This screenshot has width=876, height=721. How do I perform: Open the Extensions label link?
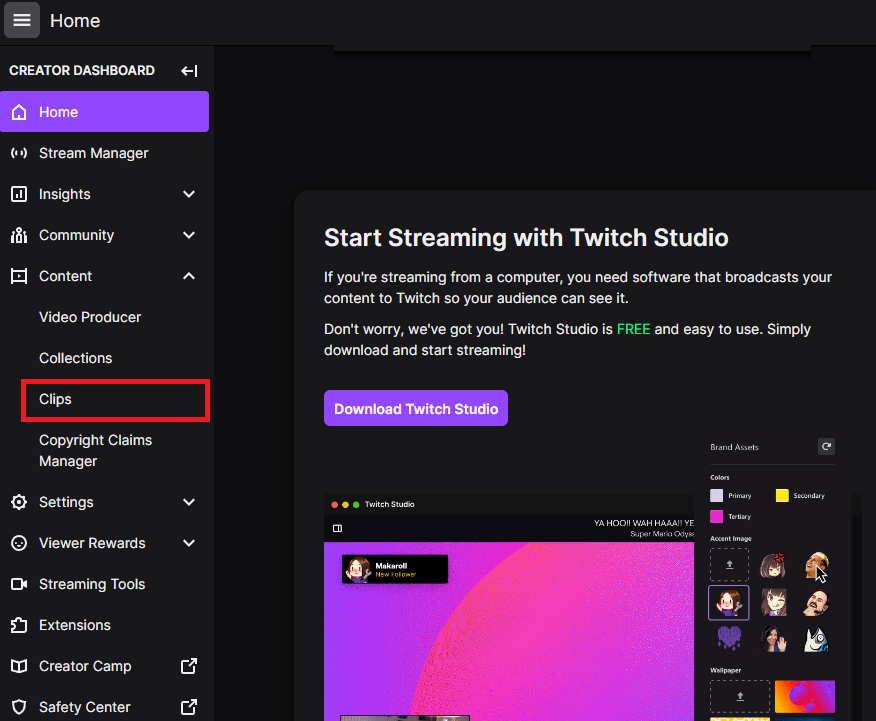pyautogui.click(x=75, y=625)
